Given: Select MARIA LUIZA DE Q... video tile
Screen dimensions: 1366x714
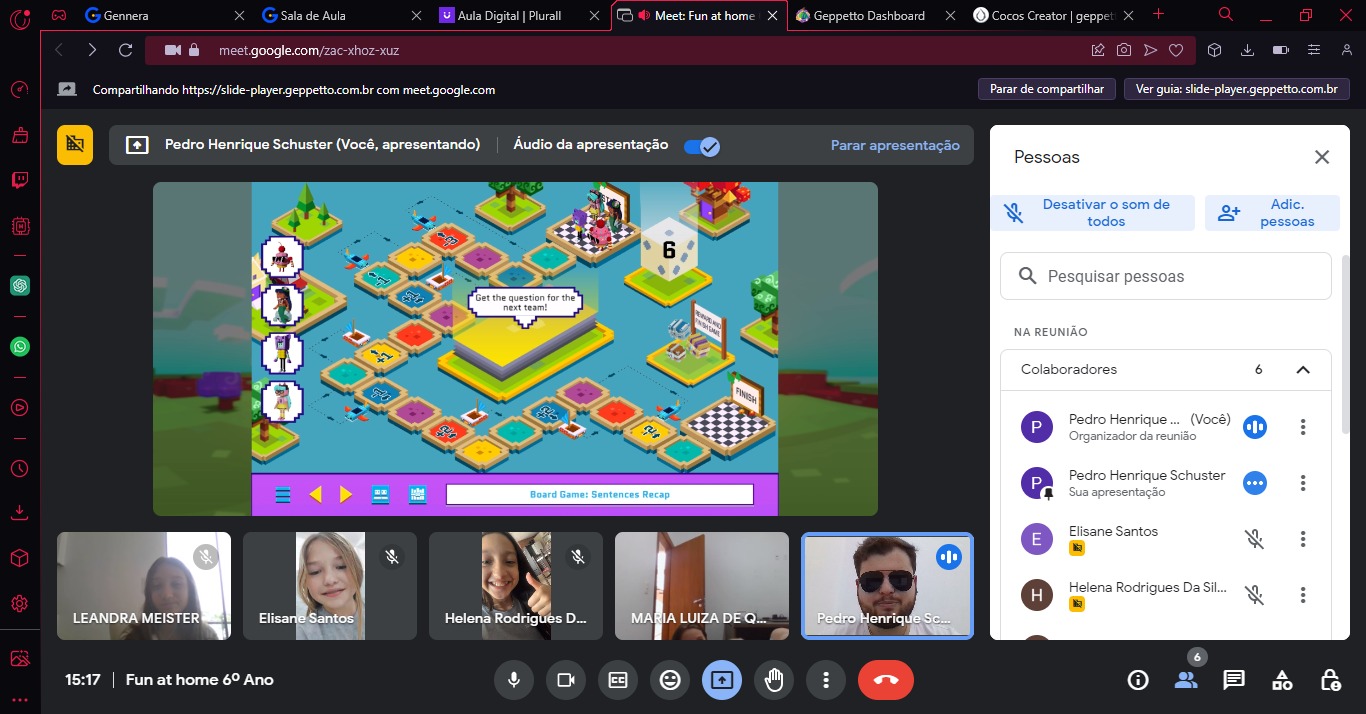Looking at the screenshot, I should (x=702, y=585).
